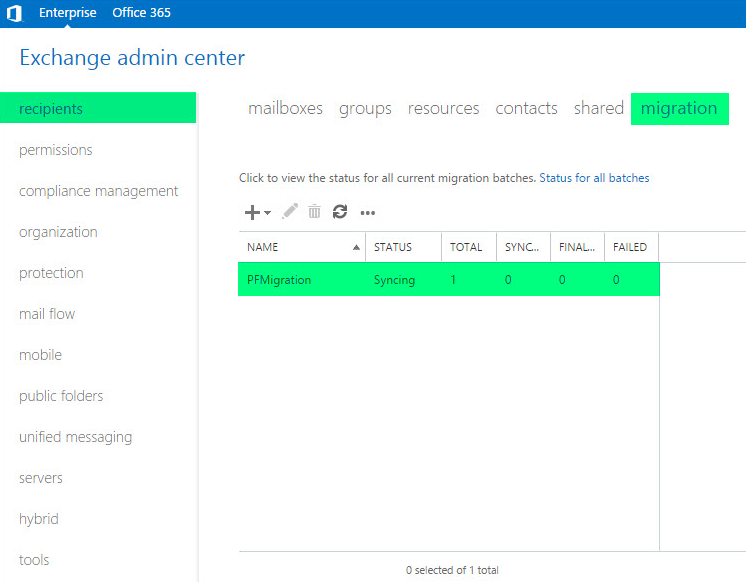Image resolution: width=746 pixels, height=582 pixels.
Task: Select the Office 365 header link
Action: 141,13
